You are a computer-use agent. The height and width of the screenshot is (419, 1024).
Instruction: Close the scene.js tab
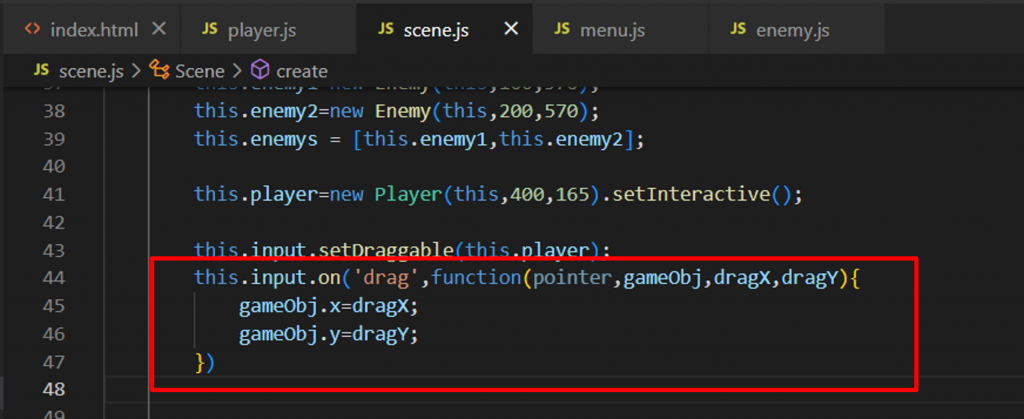click(511, 29)
